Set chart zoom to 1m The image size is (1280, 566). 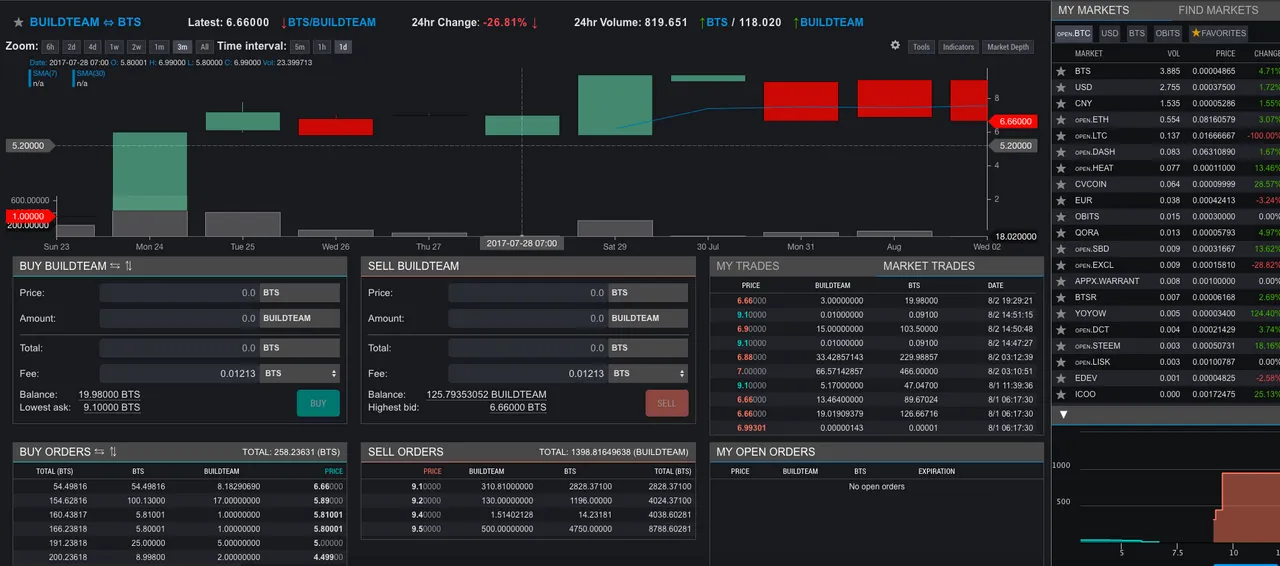(x=160, y=46)
